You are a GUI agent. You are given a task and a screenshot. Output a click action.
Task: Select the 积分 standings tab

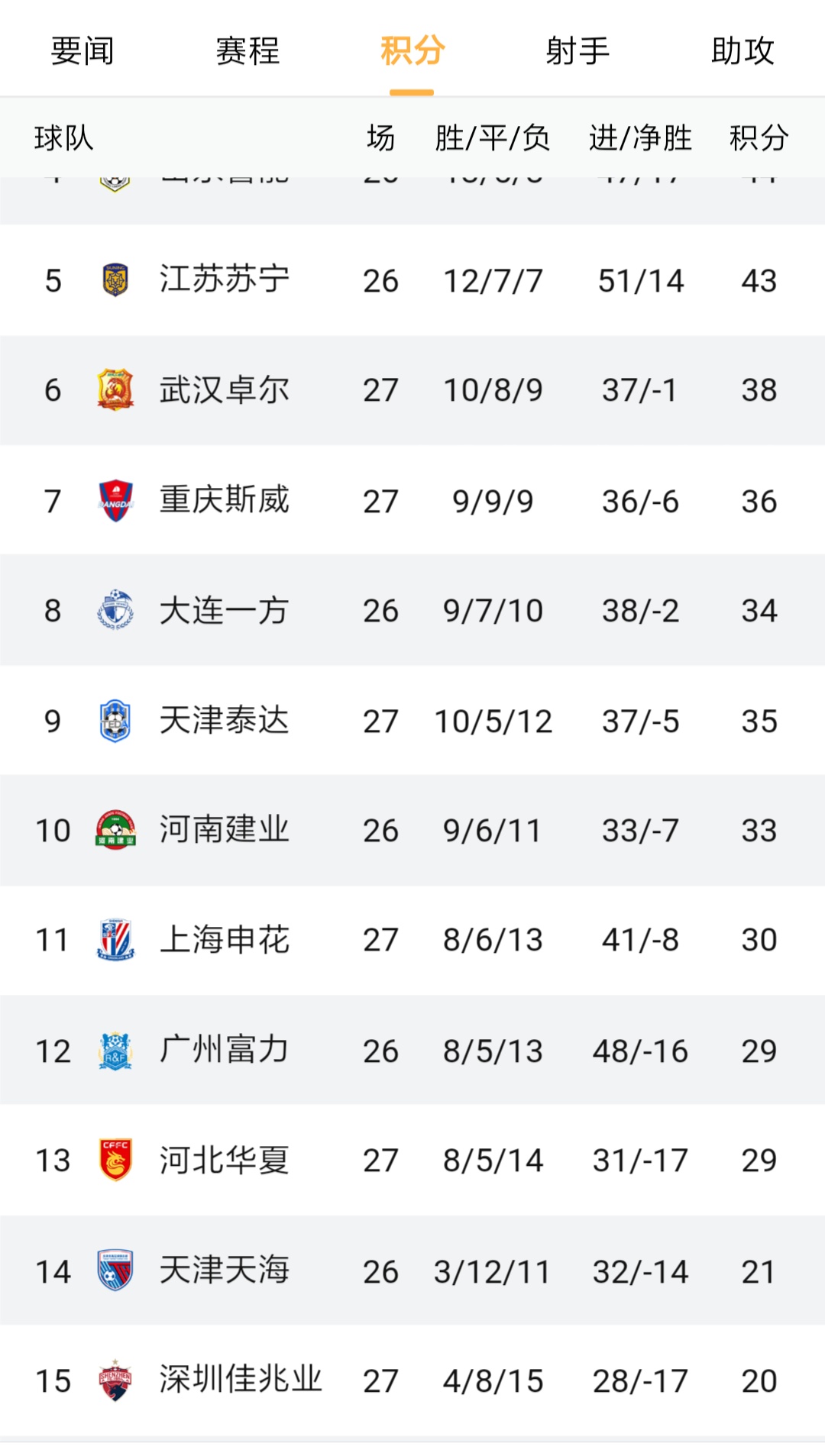[x=411, y=52]
